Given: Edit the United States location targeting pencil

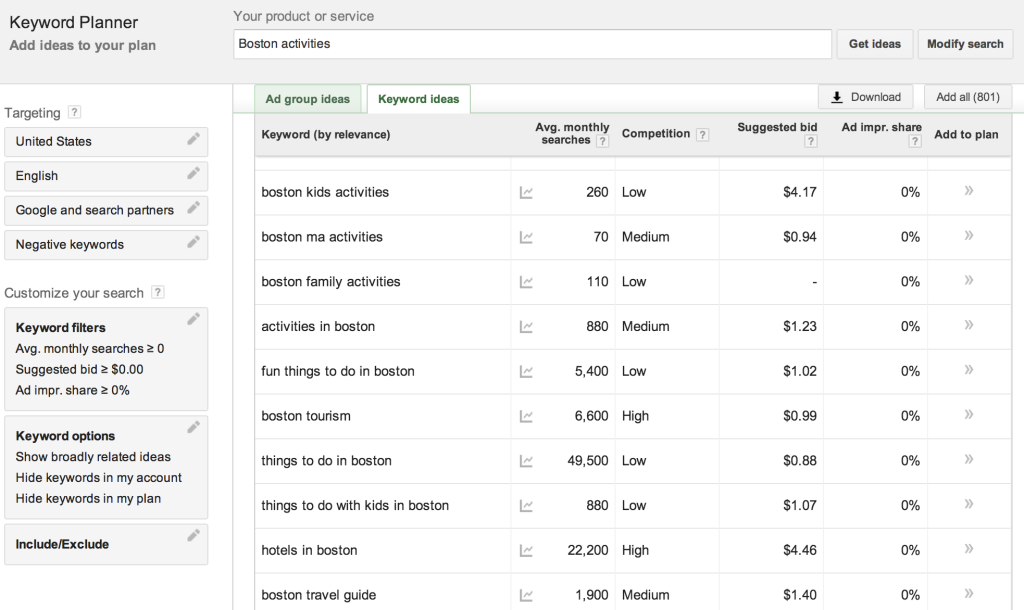Looking at the screenshot, I should pyautogui.click(x=193, y=138).
